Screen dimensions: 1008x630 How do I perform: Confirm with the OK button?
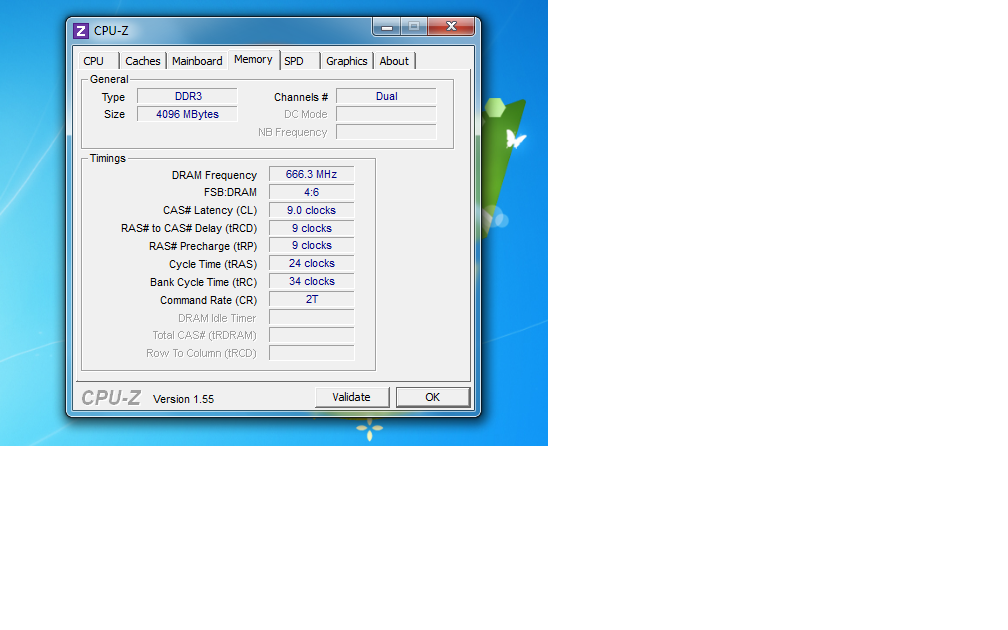433,397
